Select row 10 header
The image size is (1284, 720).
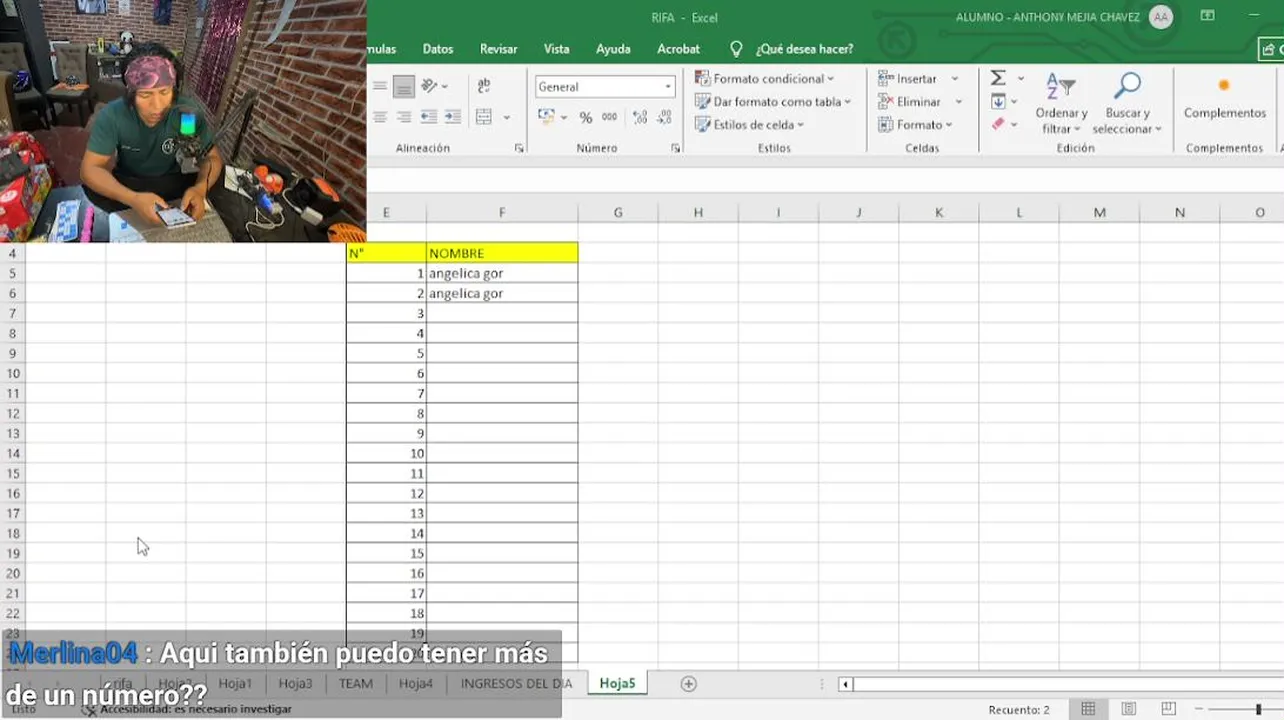[x=13, y=373]
